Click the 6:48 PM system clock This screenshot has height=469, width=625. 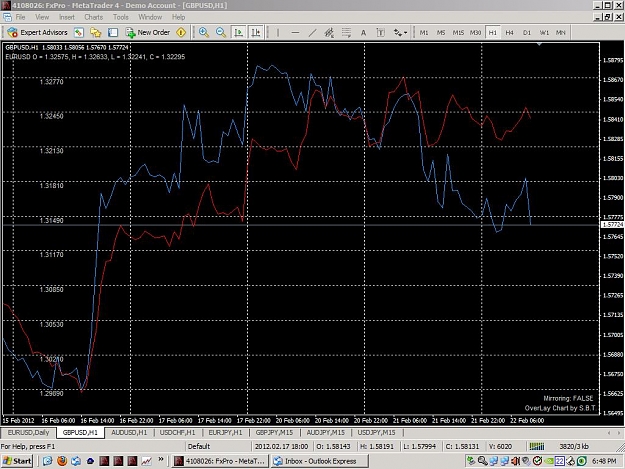[604, 461]
